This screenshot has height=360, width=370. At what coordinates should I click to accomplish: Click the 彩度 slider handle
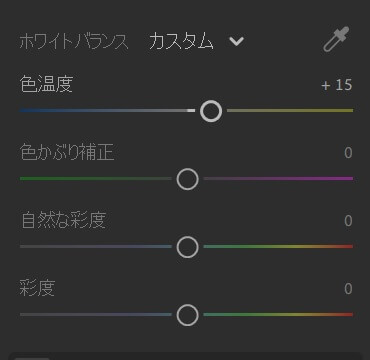(x=187, y=315)
